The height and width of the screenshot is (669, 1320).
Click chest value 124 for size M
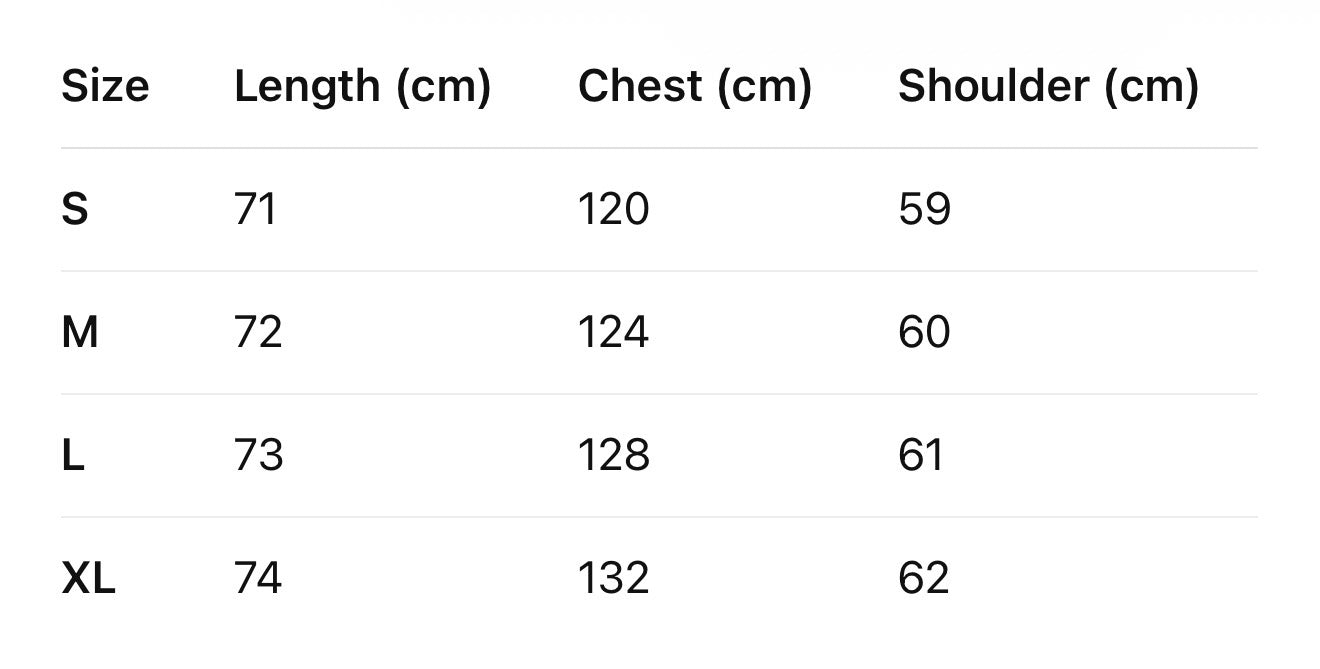coord(613,333)
